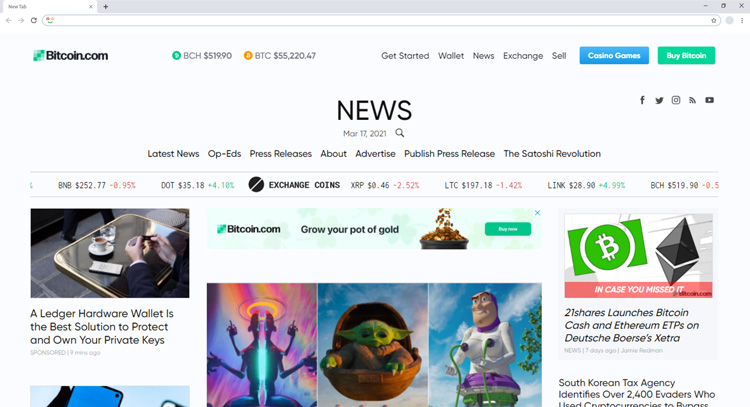Click the Mar 17, 2021 date text
The image size is (750, 407).
(364, 133)
